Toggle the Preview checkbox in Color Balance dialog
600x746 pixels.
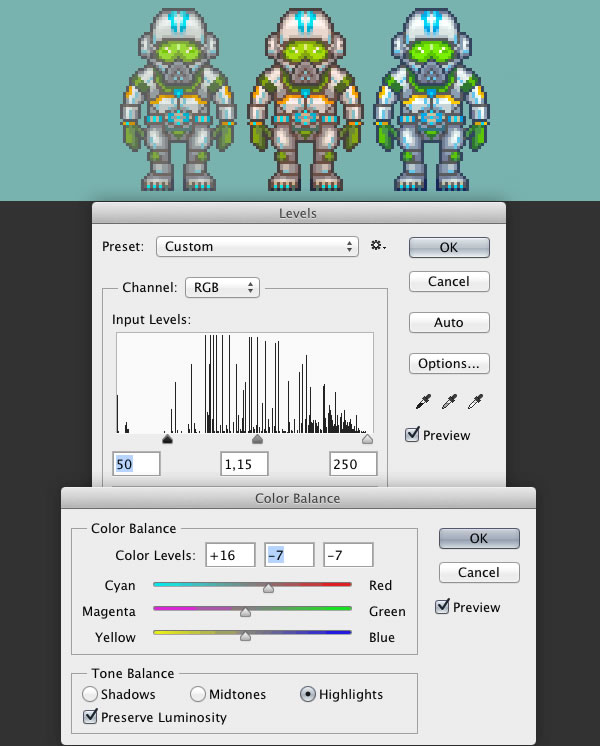pos(442,607)
